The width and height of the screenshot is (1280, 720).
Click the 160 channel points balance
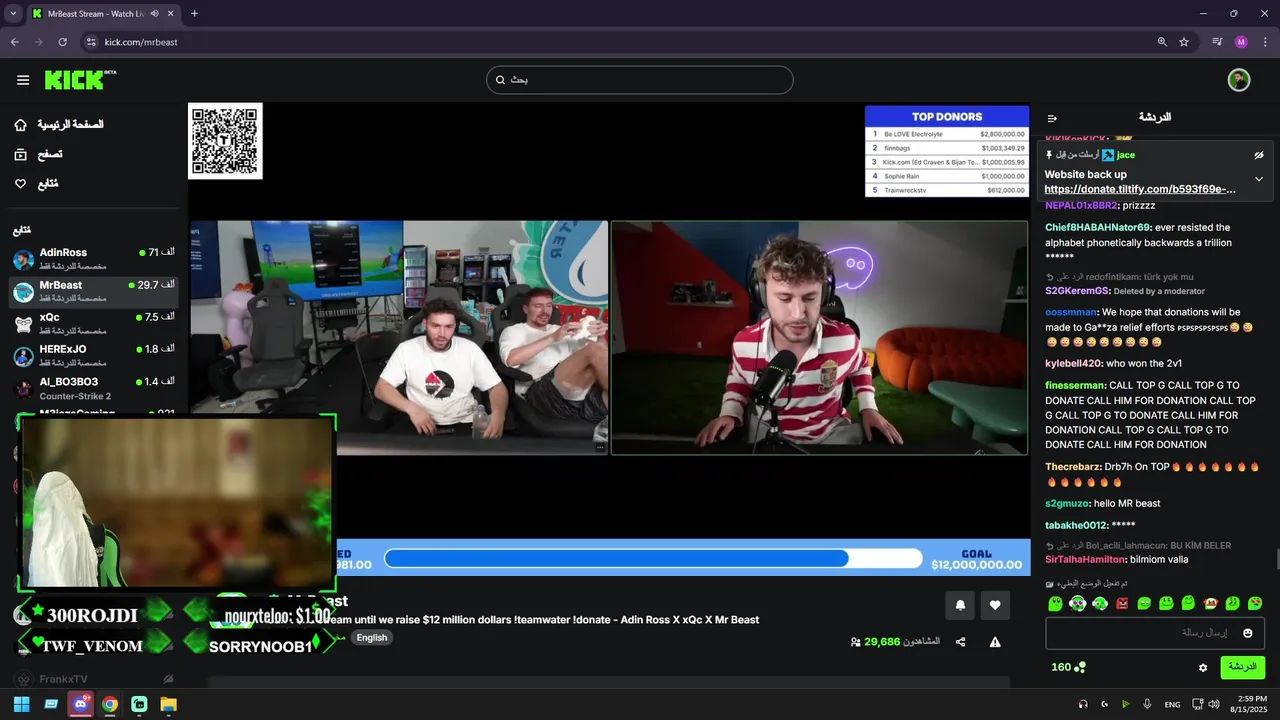1068,667
